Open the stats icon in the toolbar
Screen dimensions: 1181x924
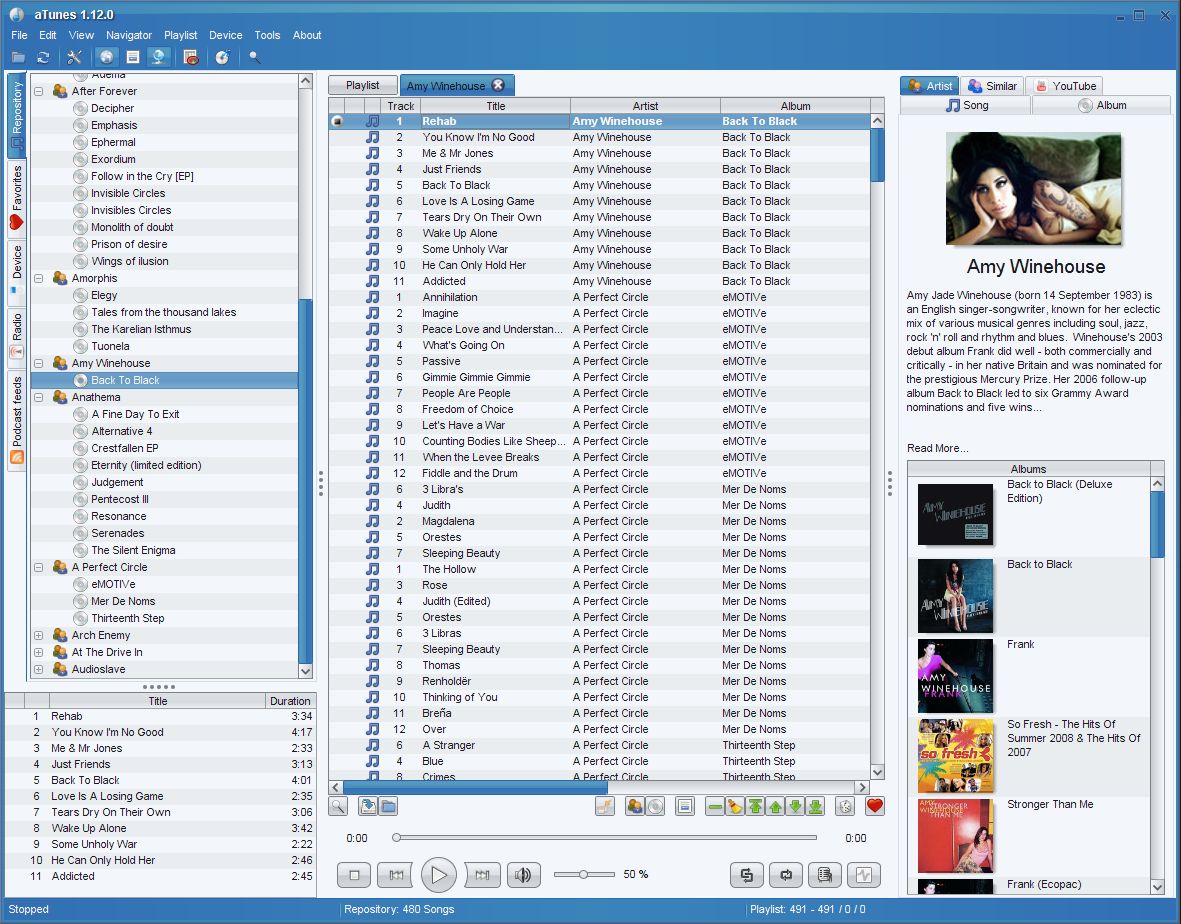click(x=189, y=57)
